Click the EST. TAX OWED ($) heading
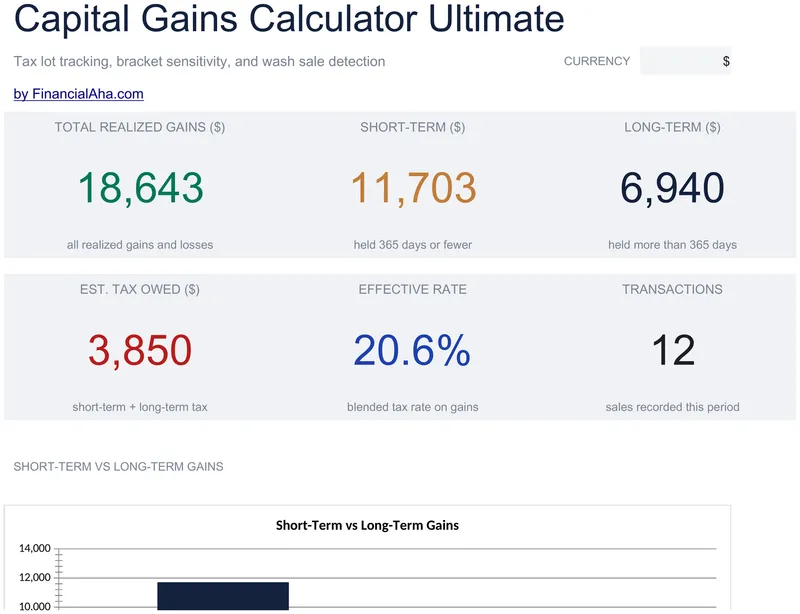 click(140, 289)
